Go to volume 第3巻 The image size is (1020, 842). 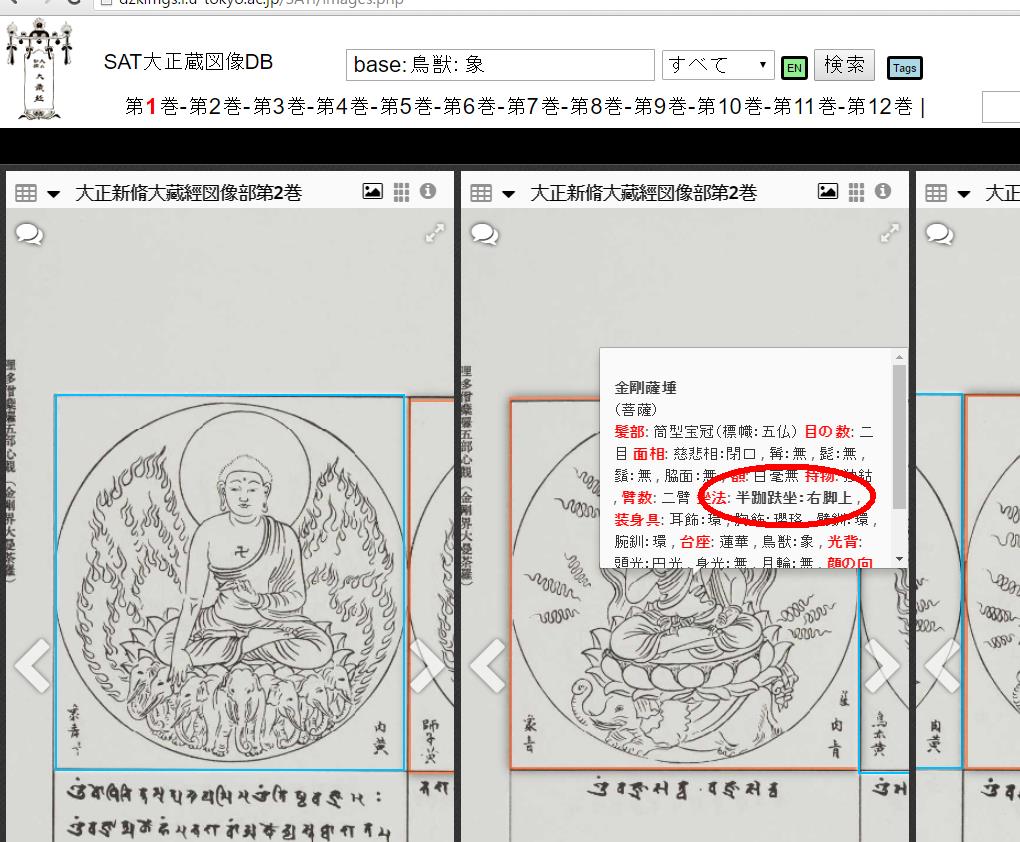click(278, 106)
